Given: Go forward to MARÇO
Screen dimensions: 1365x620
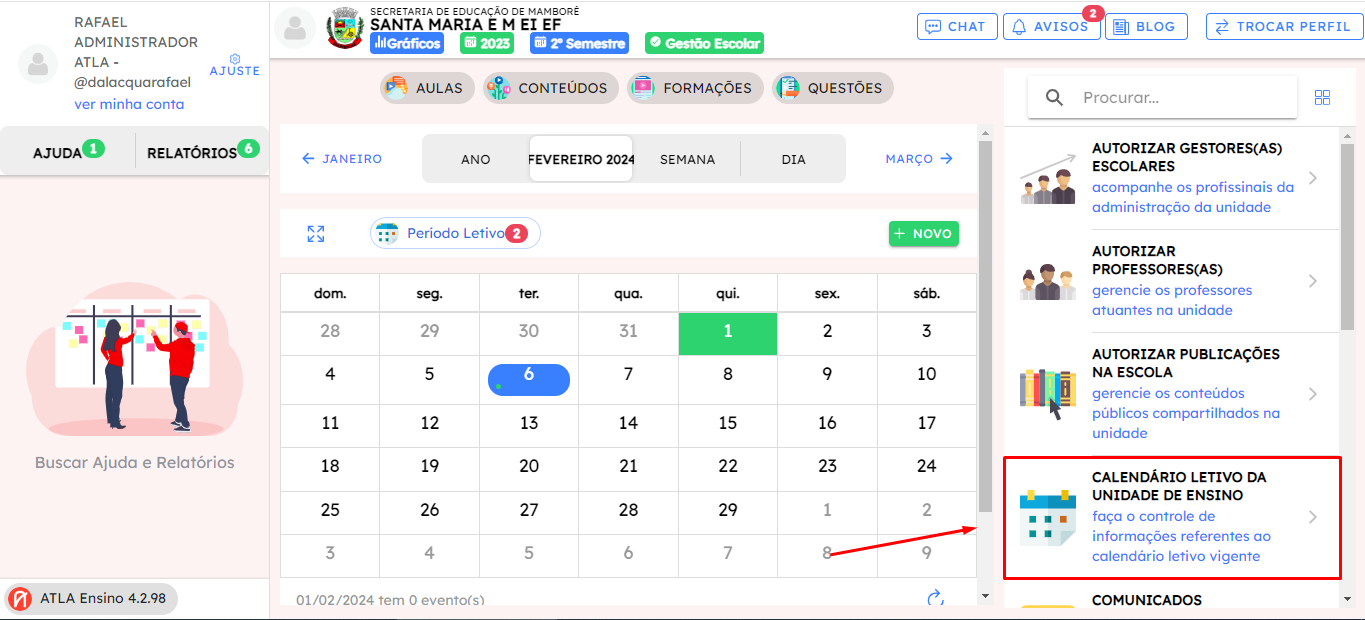Looking at the screenshot, I should click(919, 159).
